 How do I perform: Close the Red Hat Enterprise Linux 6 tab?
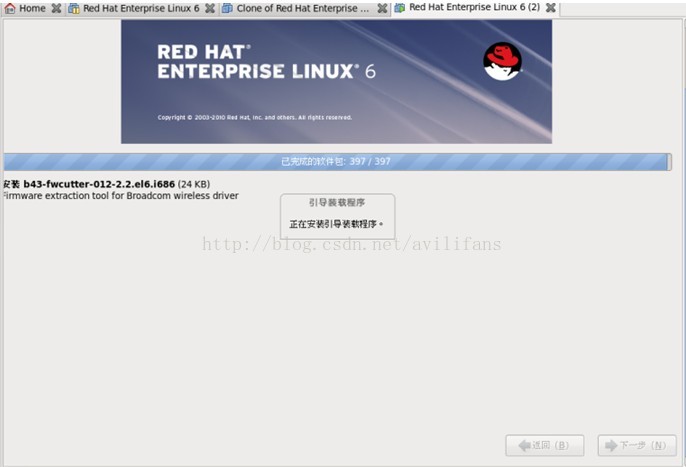(x=210, y=8)
